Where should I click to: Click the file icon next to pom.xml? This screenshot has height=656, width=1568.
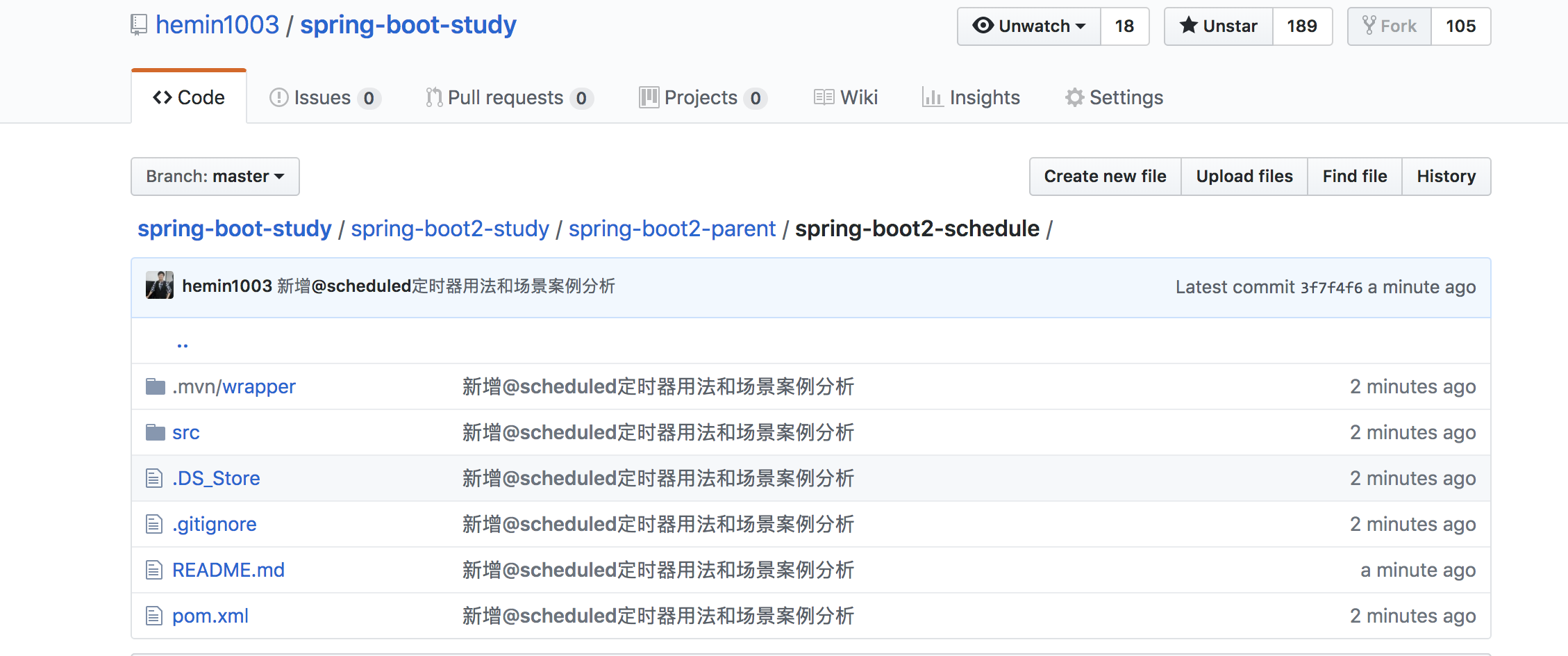pyautogui.click(x=154, y=616)
